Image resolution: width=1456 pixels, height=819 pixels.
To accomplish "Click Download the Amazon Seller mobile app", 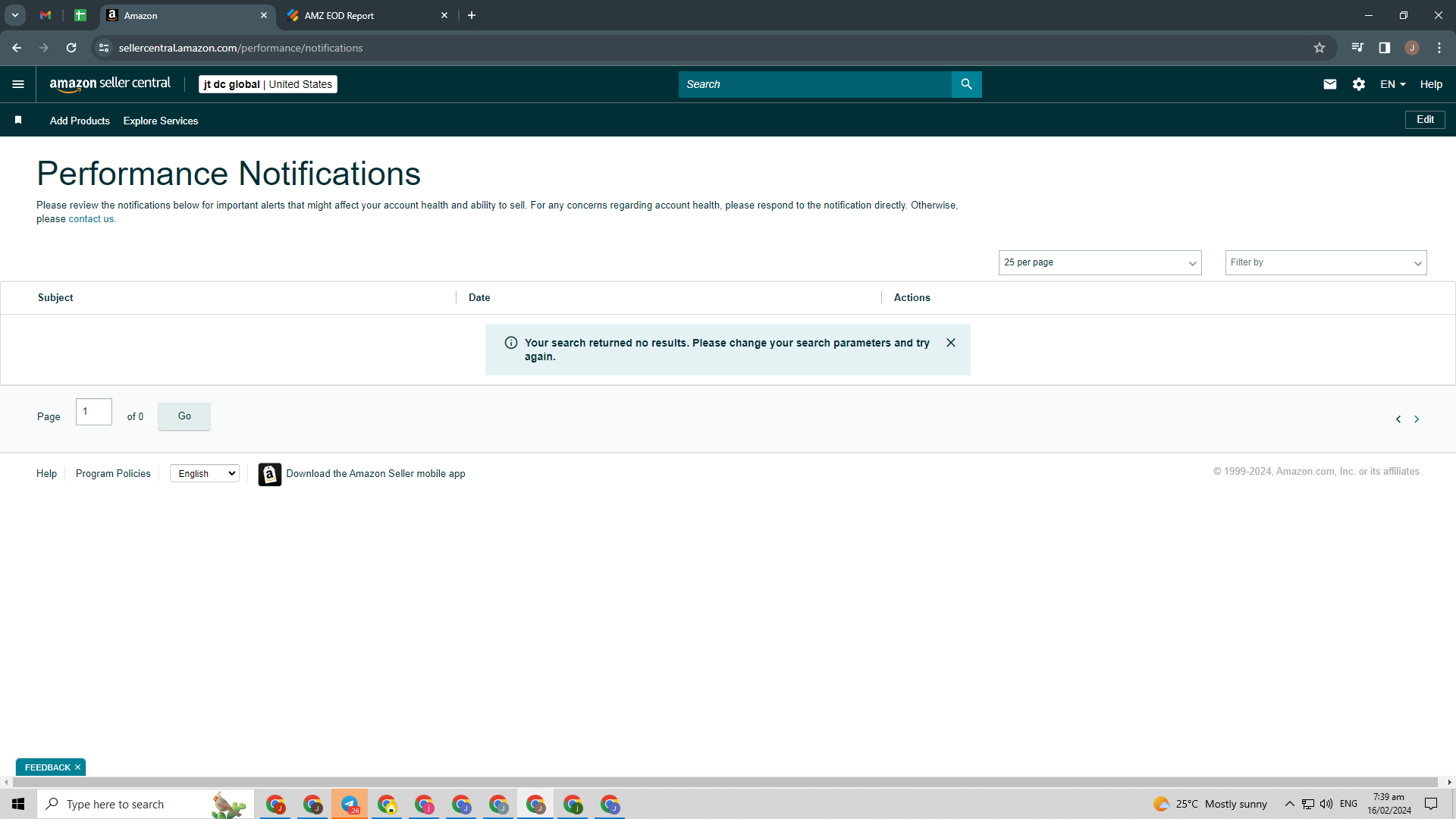I will coord(375,473).
